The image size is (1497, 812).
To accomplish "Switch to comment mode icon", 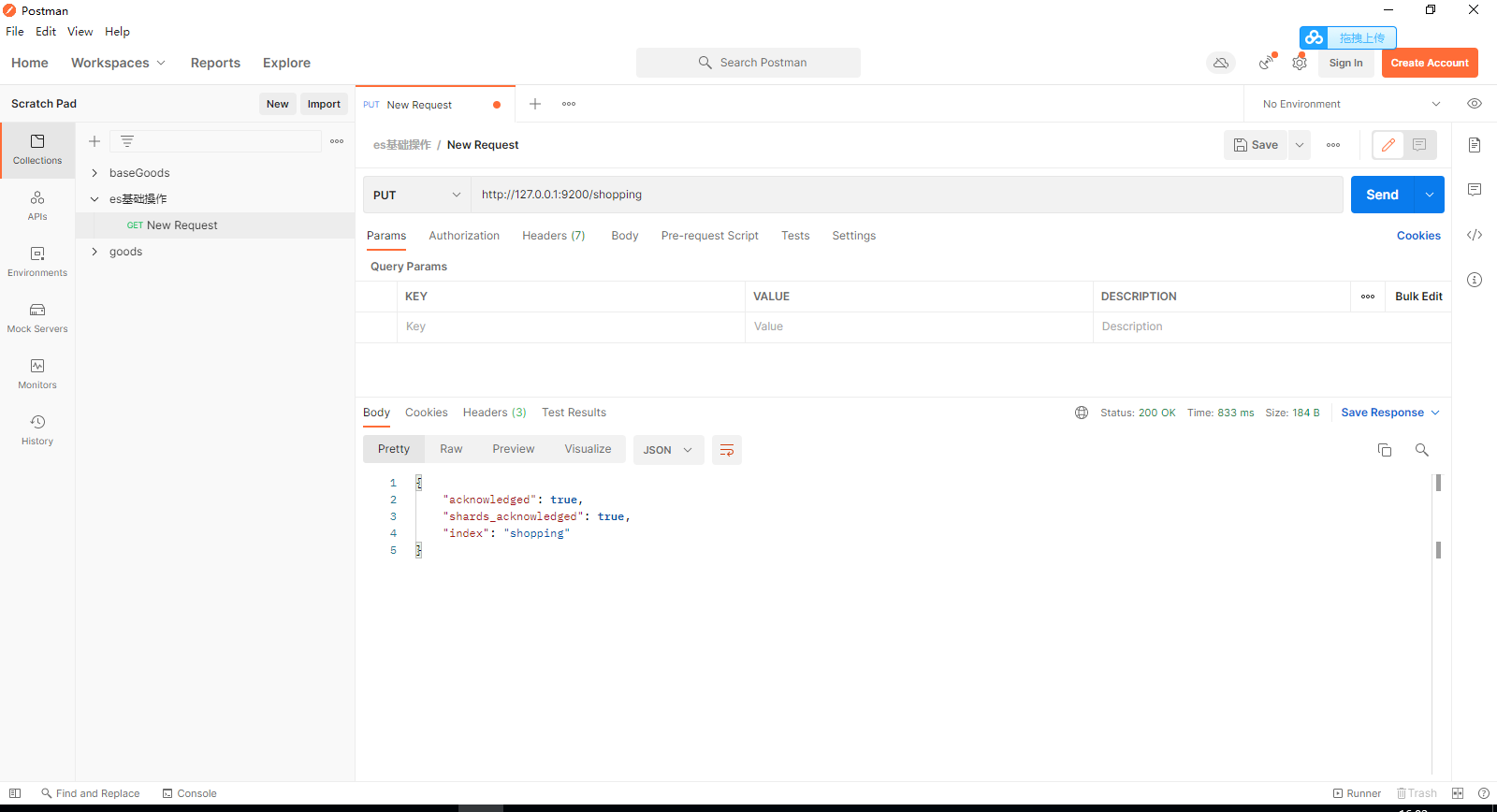I will click(1419, 145).
